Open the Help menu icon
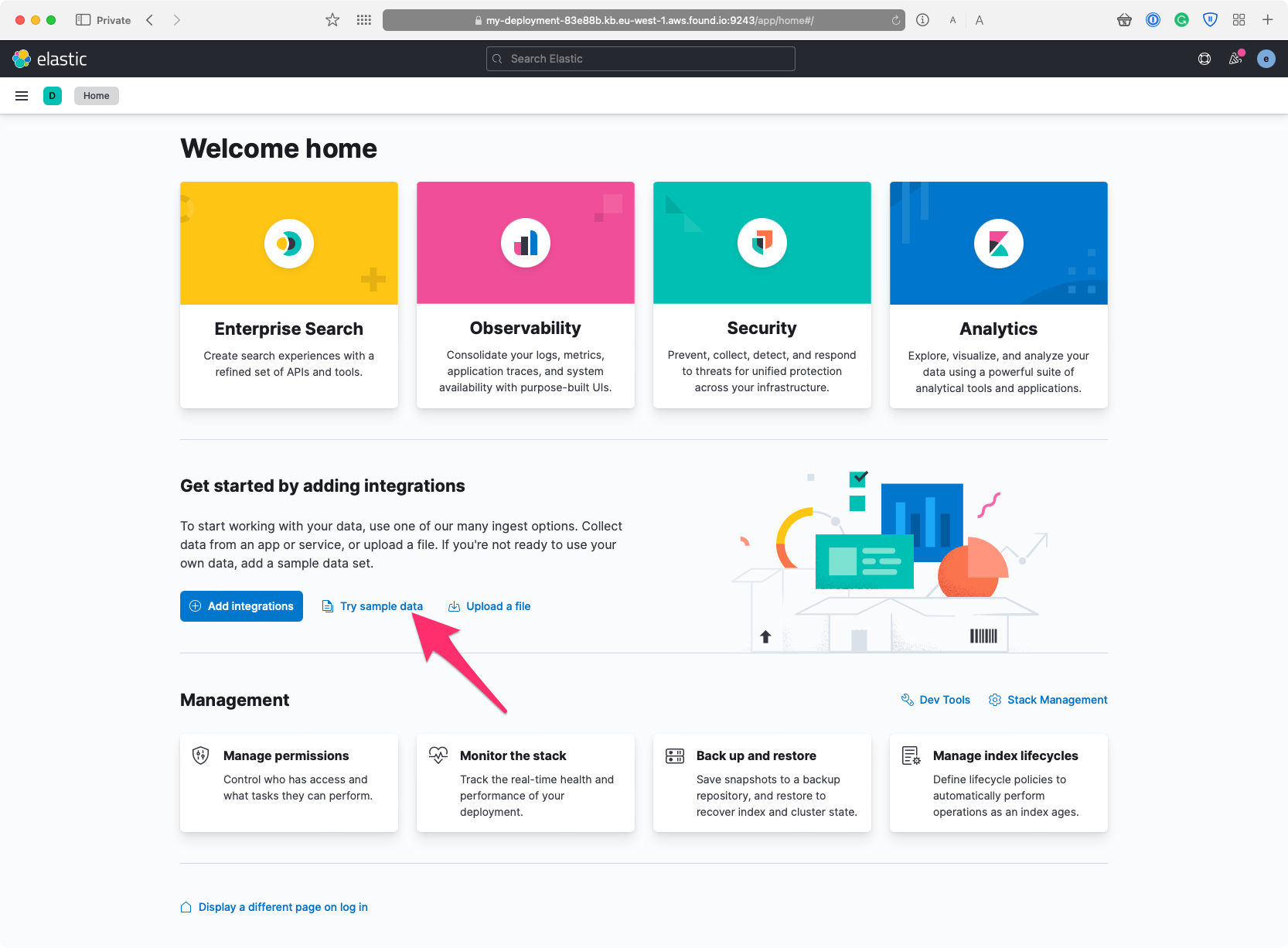The height and width of the screenshot is (948, 1288). pyautogui.click(x=1205, y=59)
